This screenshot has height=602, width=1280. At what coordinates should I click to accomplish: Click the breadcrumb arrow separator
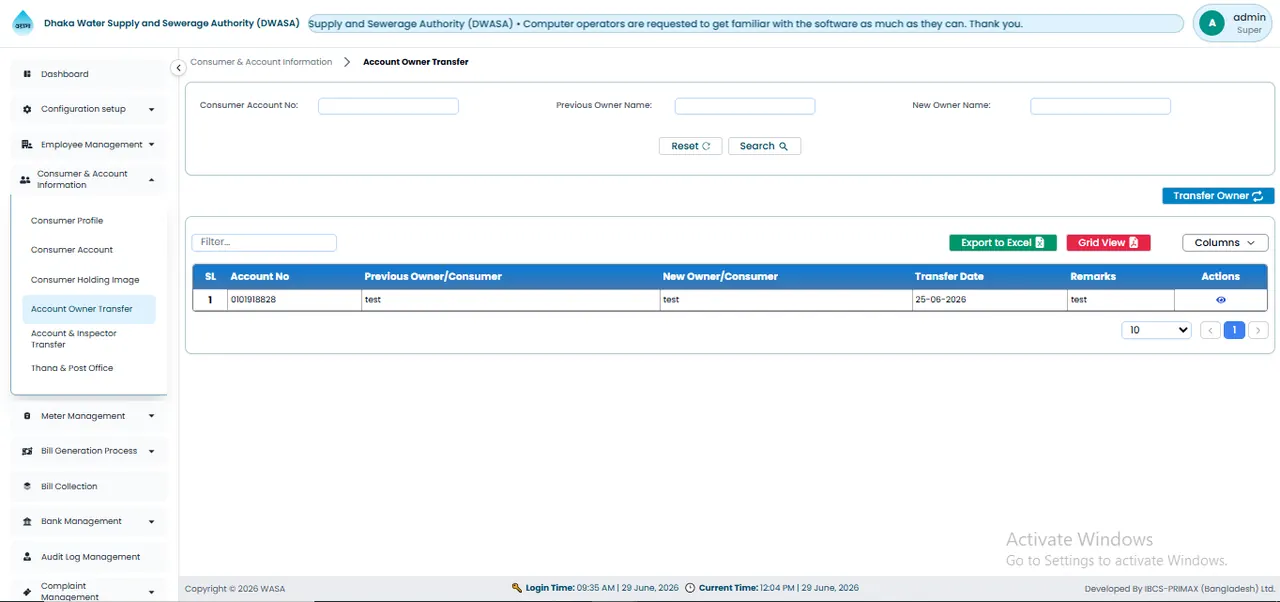347,62
